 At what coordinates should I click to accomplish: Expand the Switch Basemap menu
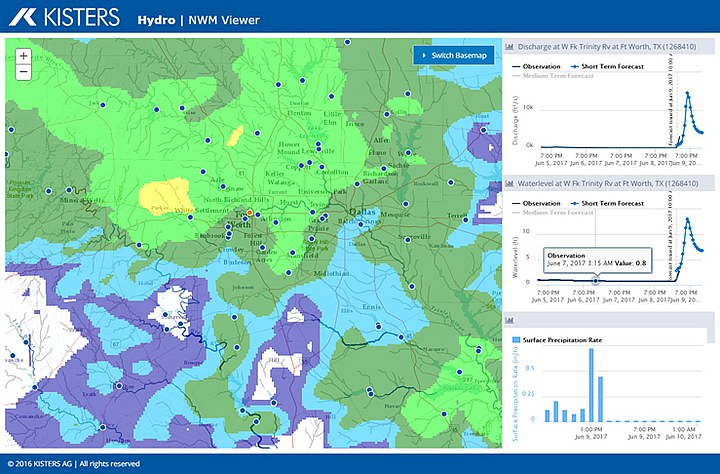(x=454, y=55)
